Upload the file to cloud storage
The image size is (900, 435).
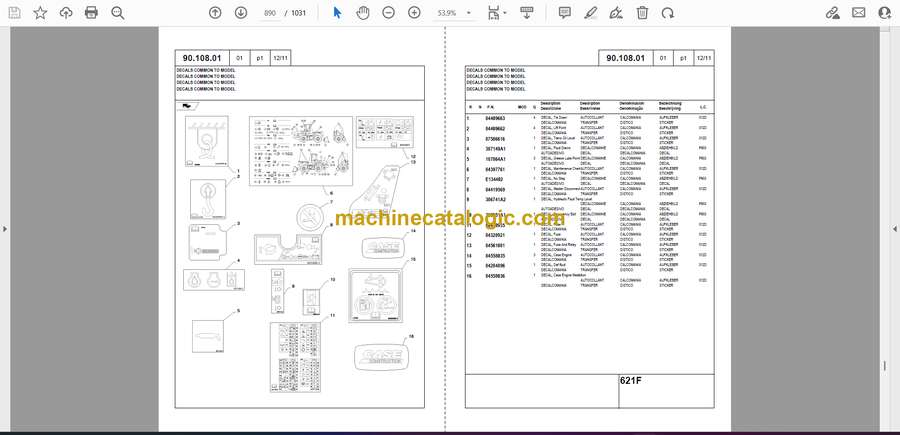tap(66, 13)
